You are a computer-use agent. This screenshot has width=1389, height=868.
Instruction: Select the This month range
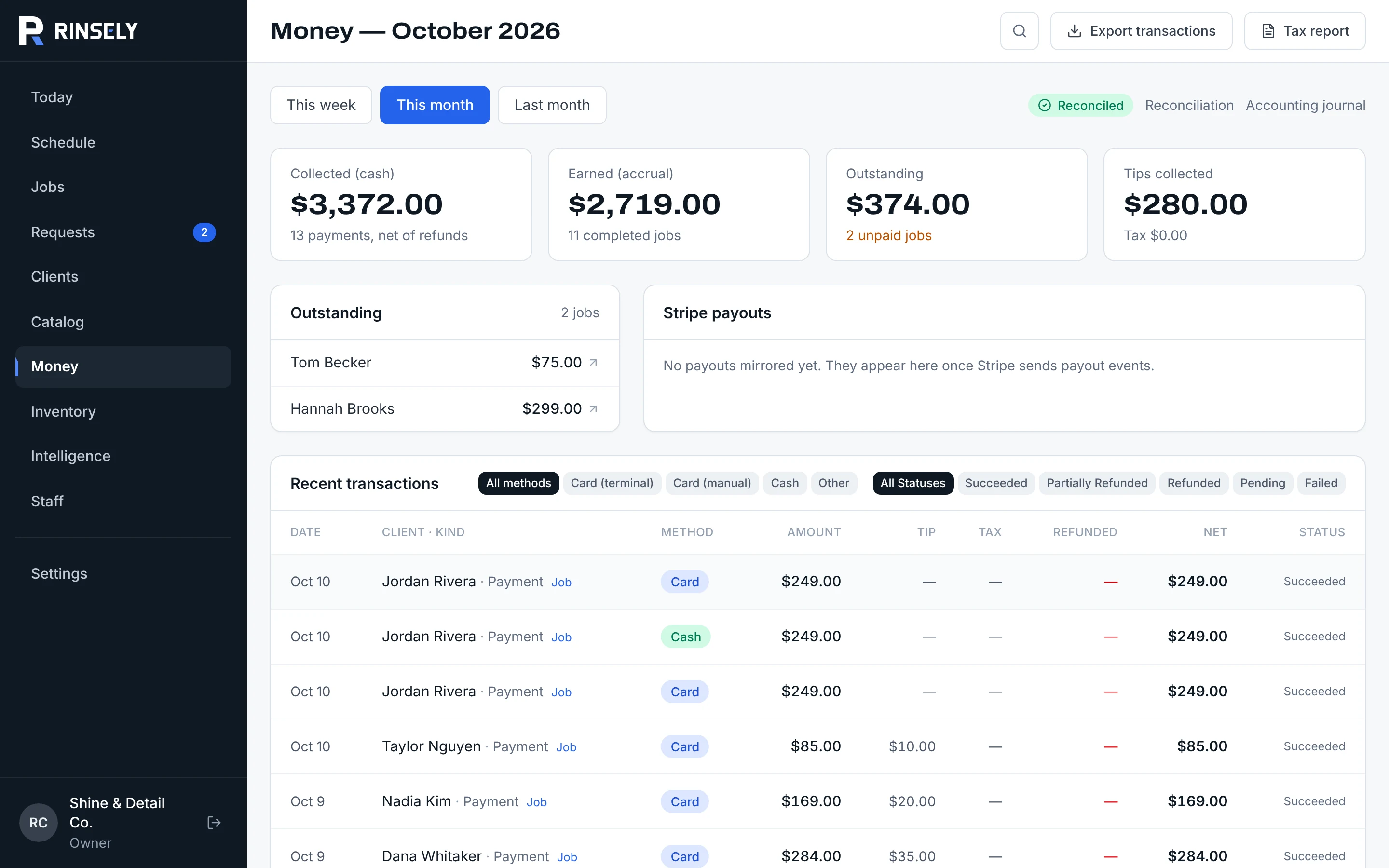pyautogui.click(x=435, y=105)
